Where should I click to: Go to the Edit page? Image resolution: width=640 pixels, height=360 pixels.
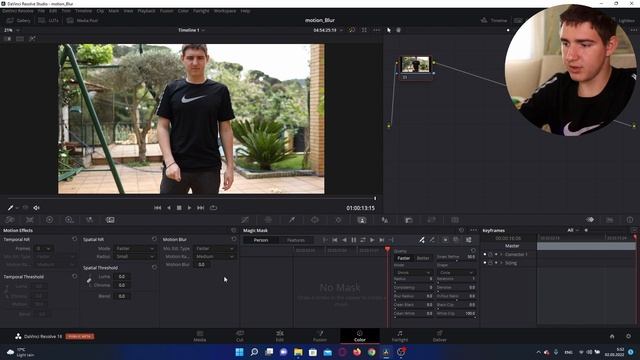click(280, 336)
